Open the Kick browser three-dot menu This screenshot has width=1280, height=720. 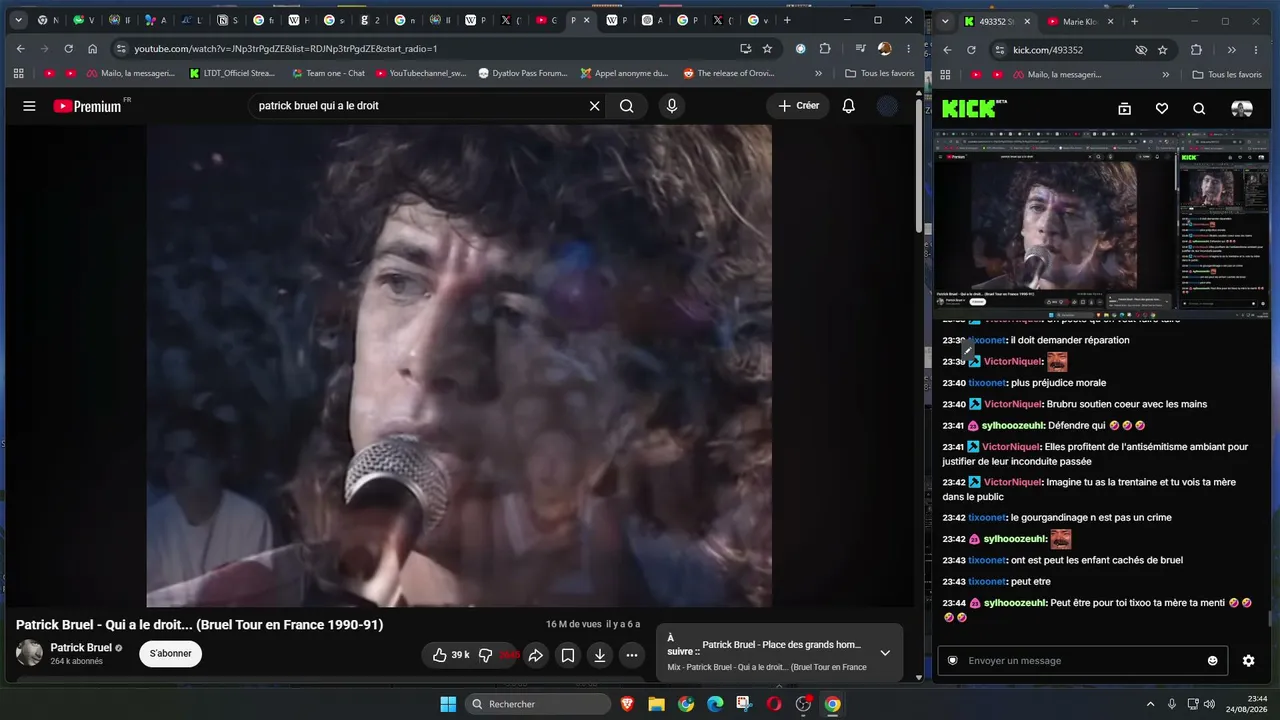[1256, 50]
